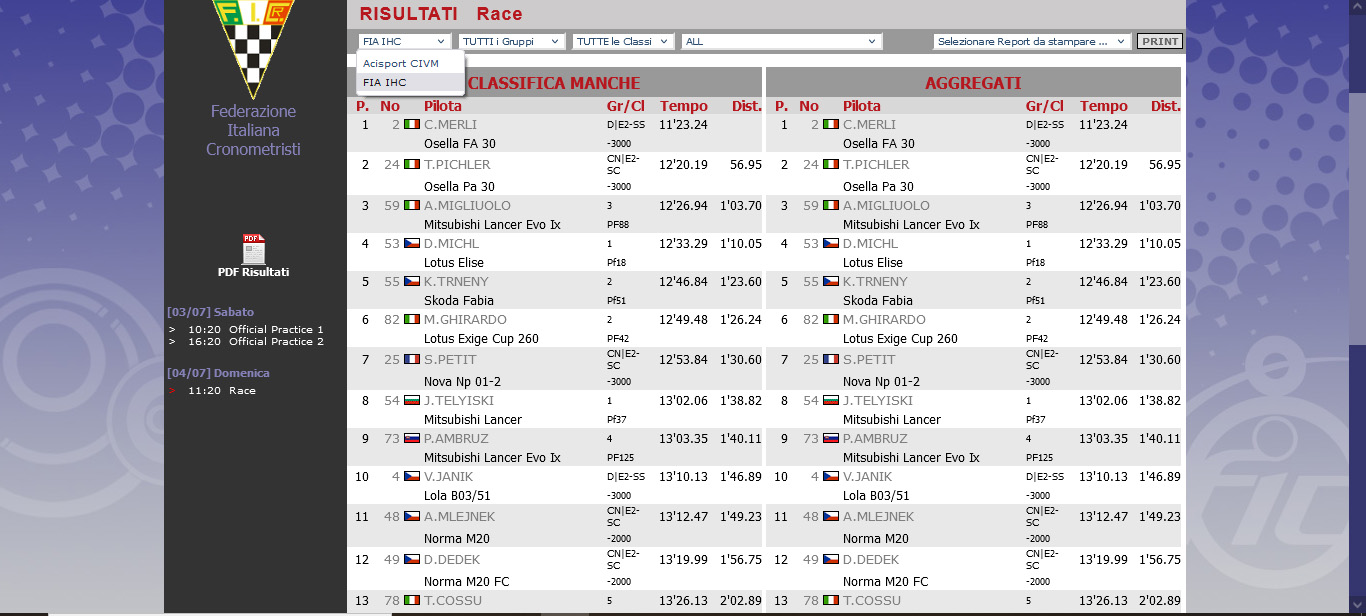
Task: Click PDF Risultati text link
Action: pyautogui.click(x=253, y=272)
